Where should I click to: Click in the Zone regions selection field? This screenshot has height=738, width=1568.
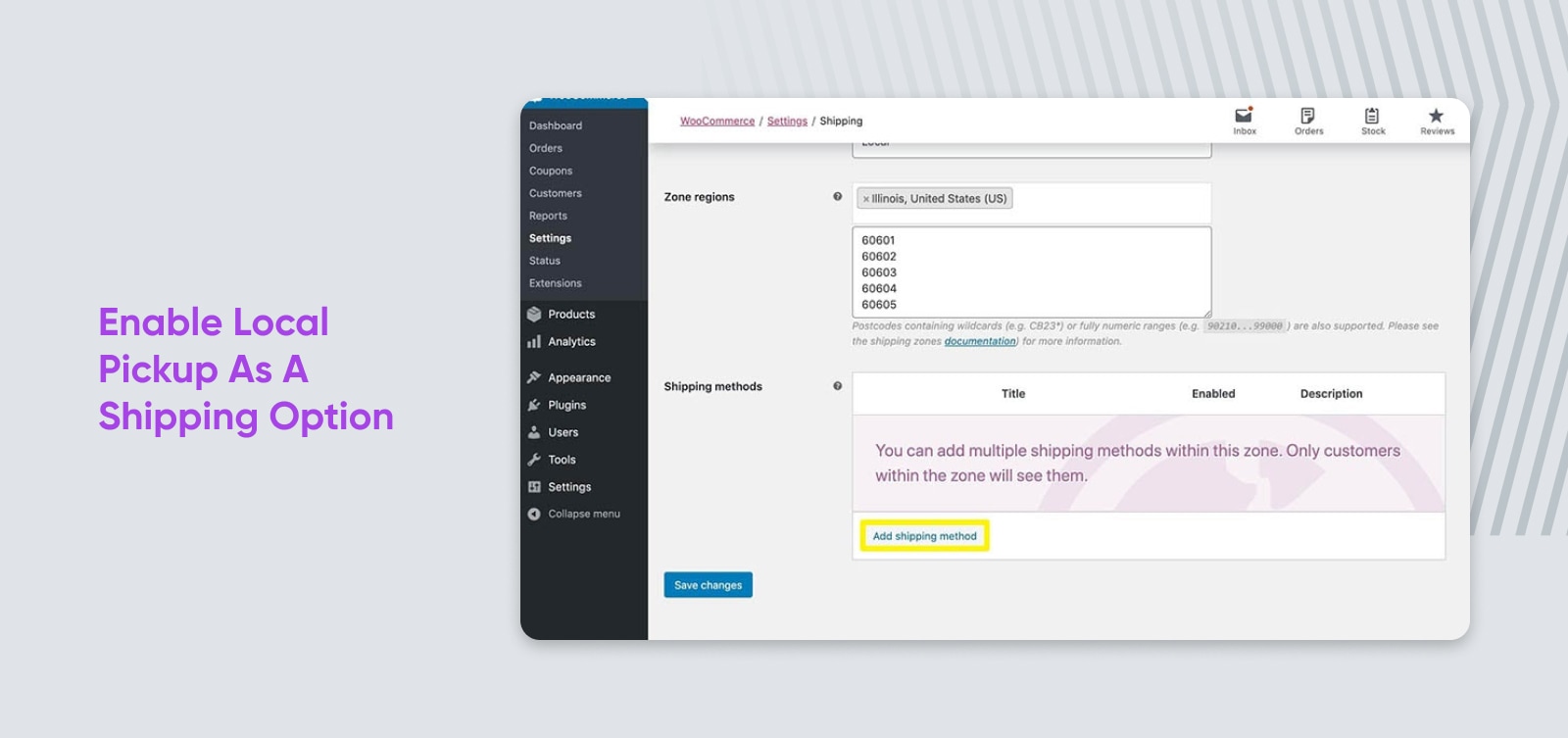tap(1032, 203)
